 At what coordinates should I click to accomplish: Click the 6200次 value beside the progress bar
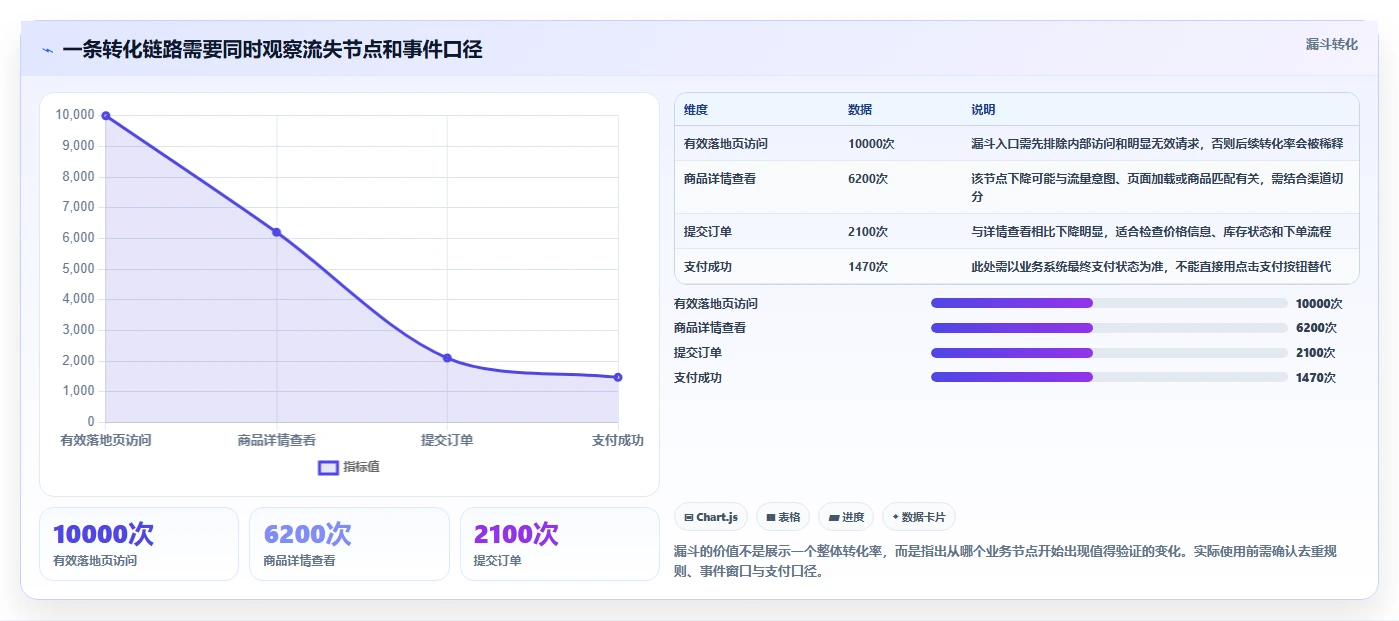point(1316,328)
